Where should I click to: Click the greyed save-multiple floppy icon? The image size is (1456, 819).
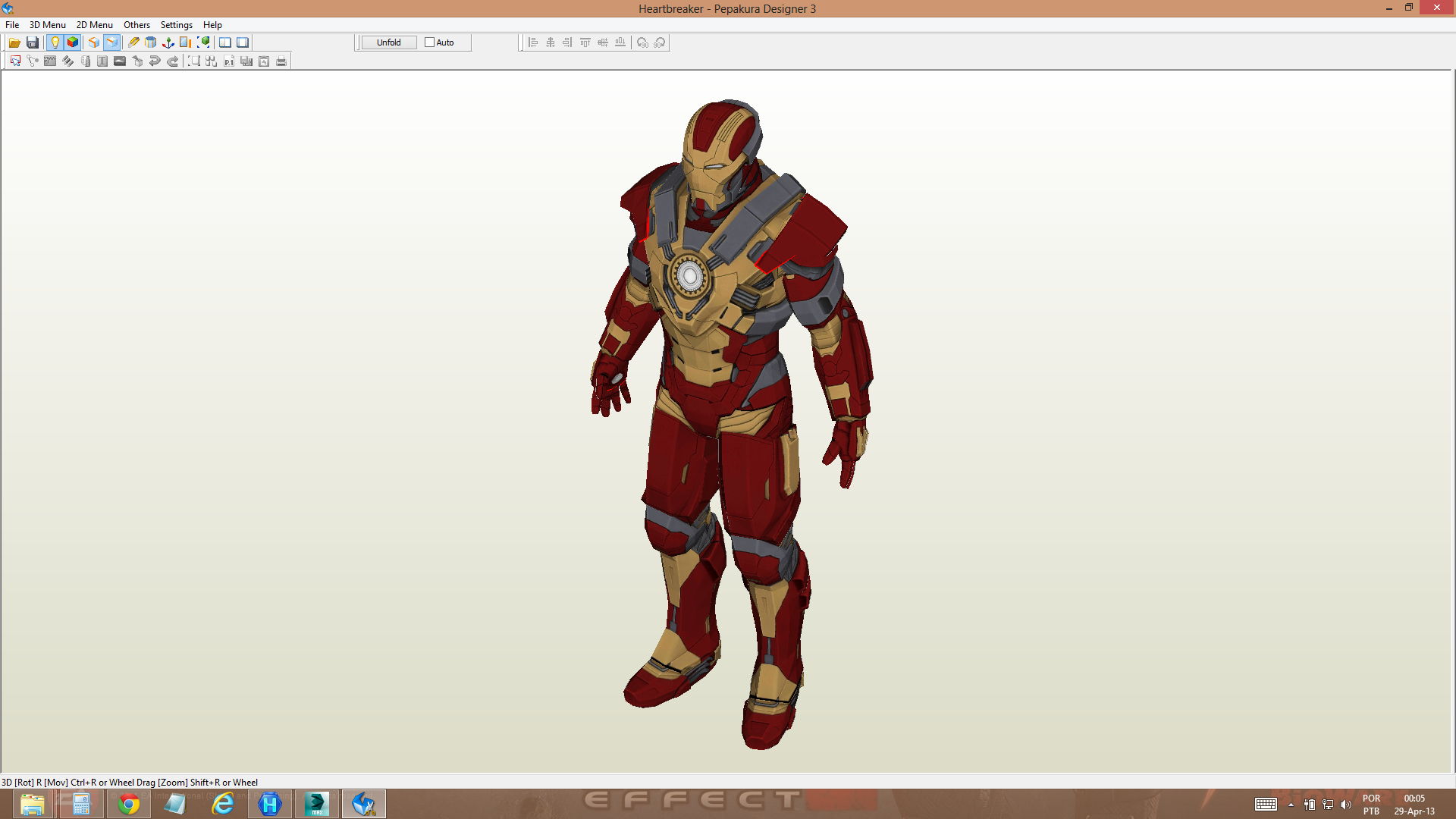pos(246,61)
